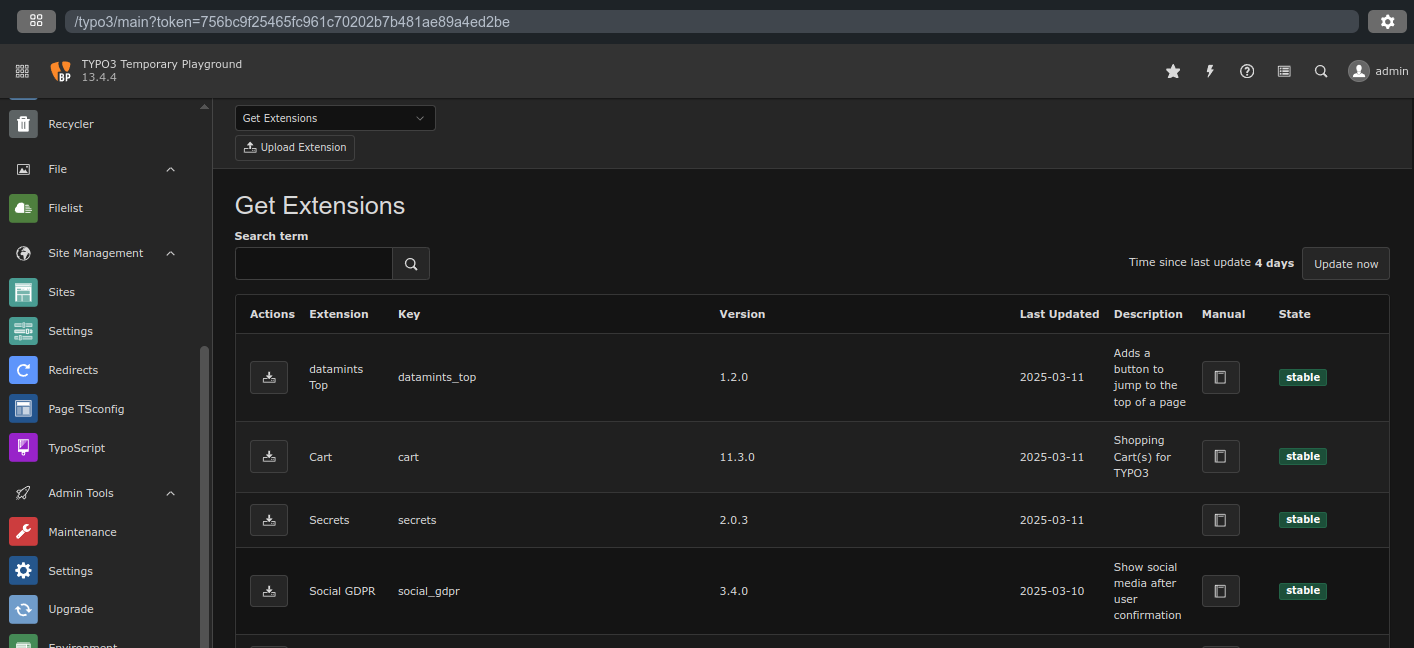Click stable badge in Secrets row
Screen dimensions: 1414x648
pos(1303,519)
